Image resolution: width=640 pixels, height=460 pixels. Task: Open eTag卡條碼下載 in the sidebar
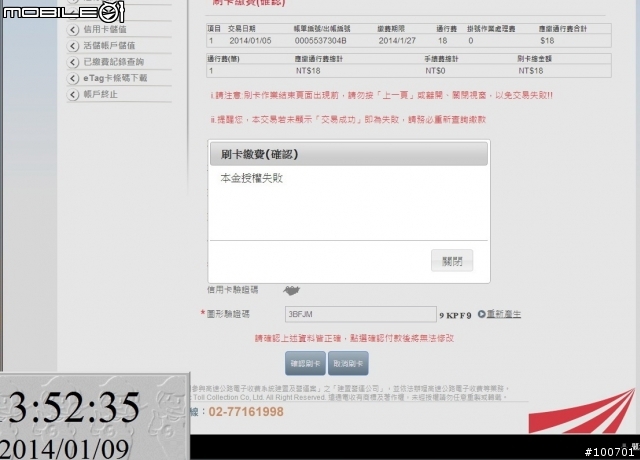tap(115, 78)
